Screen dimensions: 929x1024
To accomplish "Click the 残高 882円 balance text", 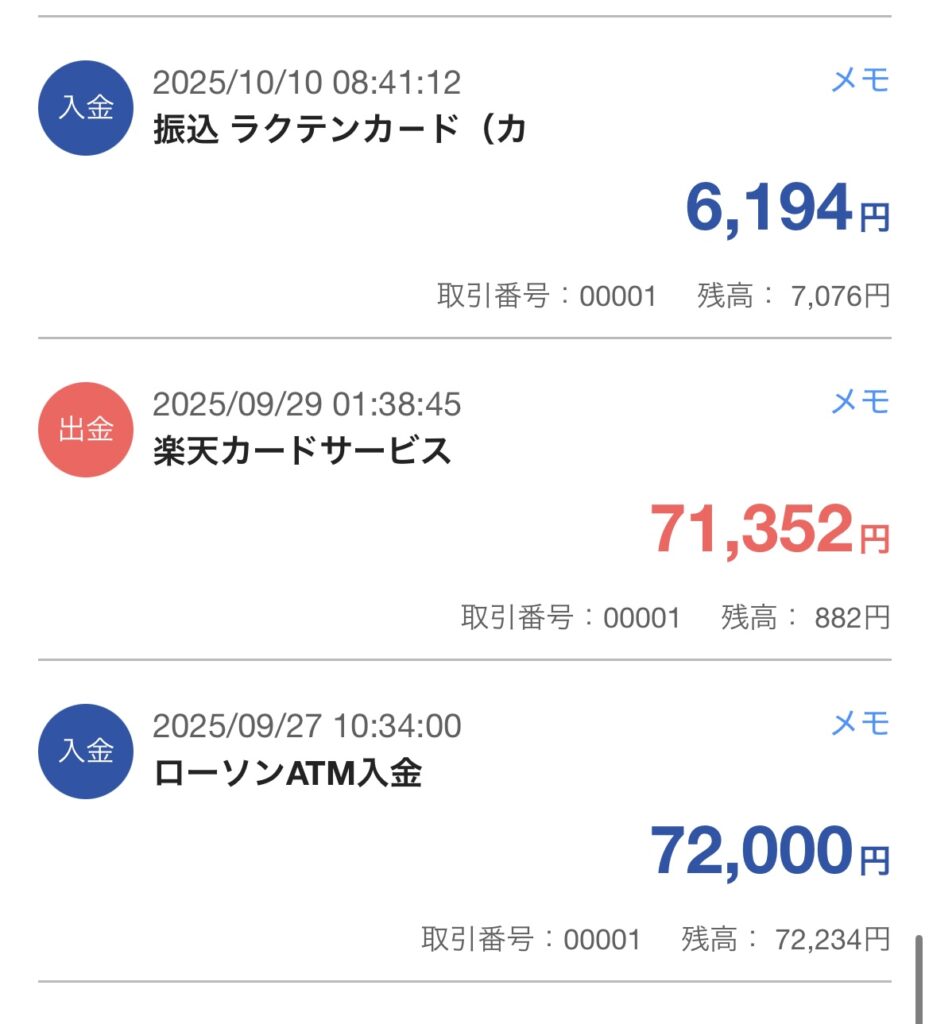I will [805, 618].
